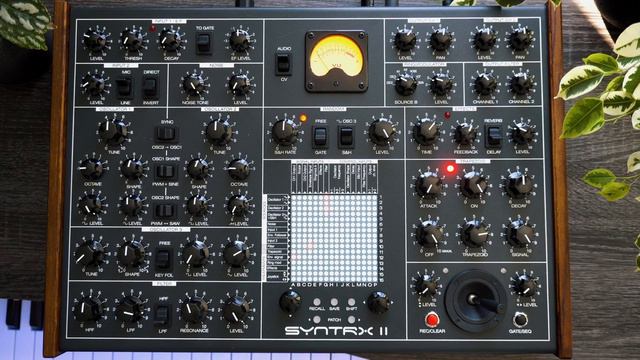Screen dimensions: 640x360
Task: Adjust the Oscillator 3 SHAPE knob
Action: tap(131, 254)
